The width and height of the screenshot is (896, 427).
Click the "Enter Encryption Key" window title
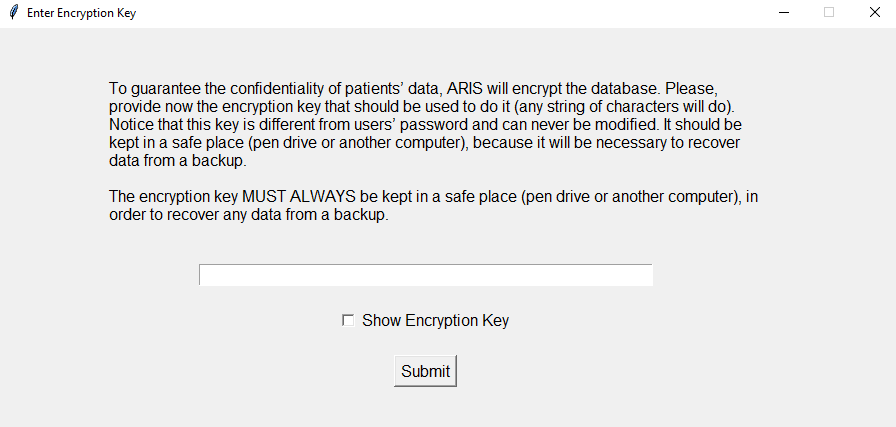(x=81, y=13)
